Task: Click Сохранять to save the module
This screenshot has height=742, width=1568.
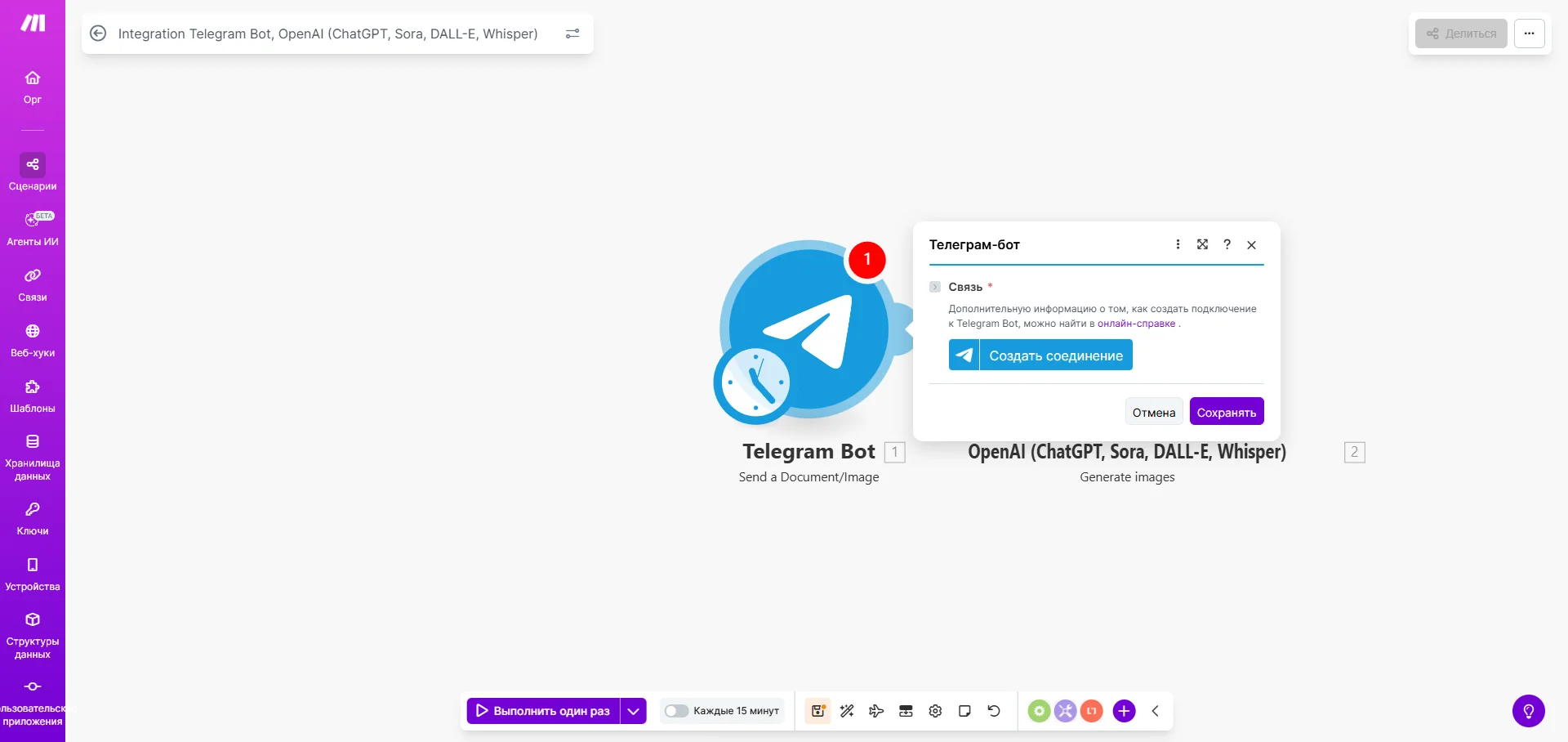Action: coord(1227,412)
